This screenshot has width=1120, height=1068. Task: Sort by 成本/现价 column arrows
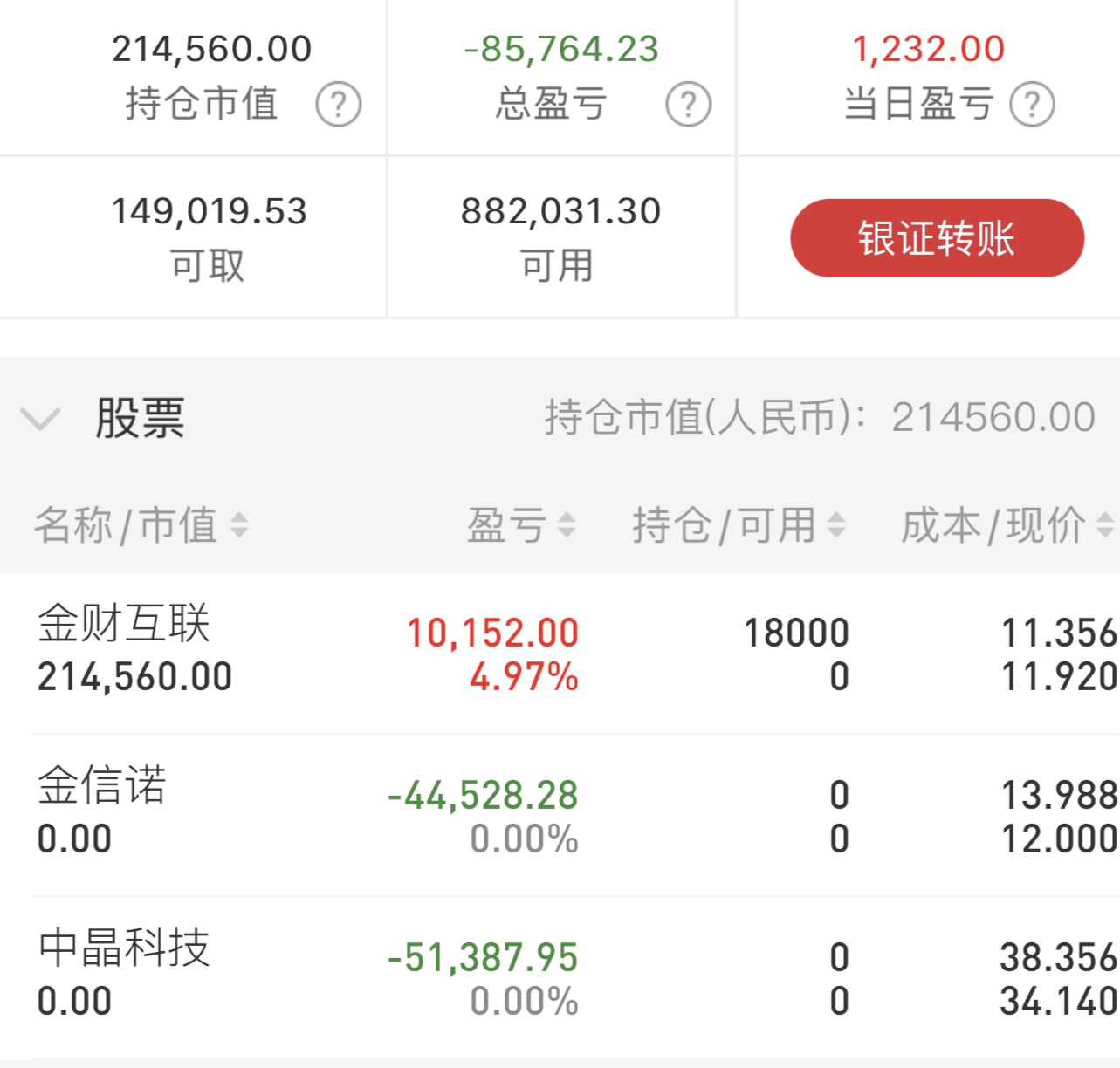pos(1104,525)
